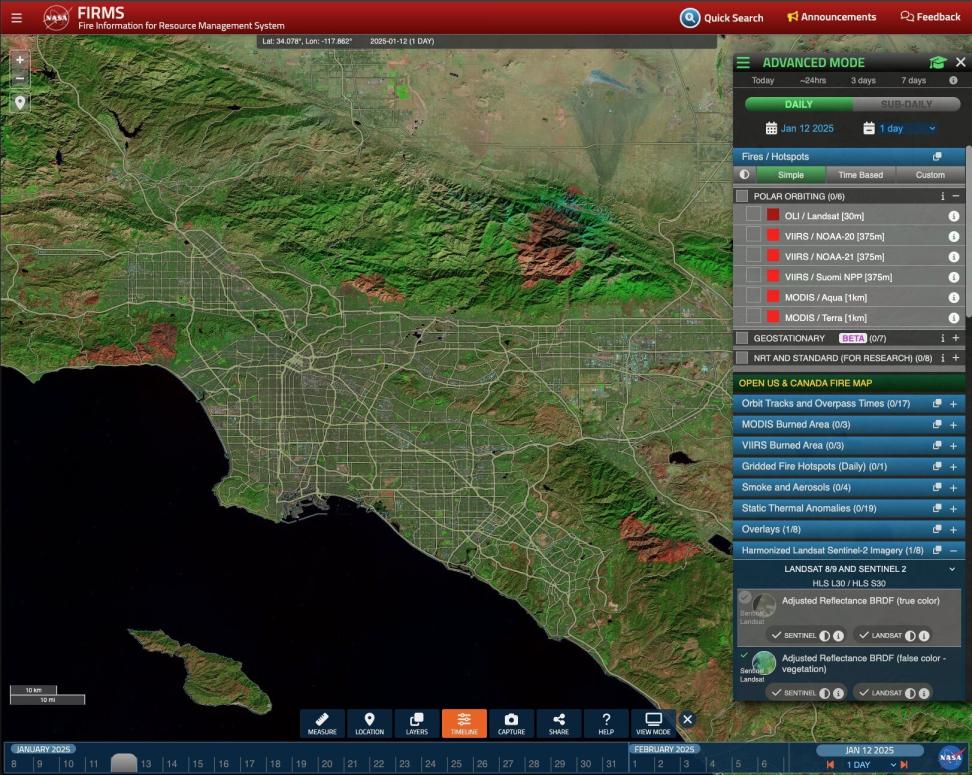
Task: Close the Advanced Mode panel
Action: [960, 62]
